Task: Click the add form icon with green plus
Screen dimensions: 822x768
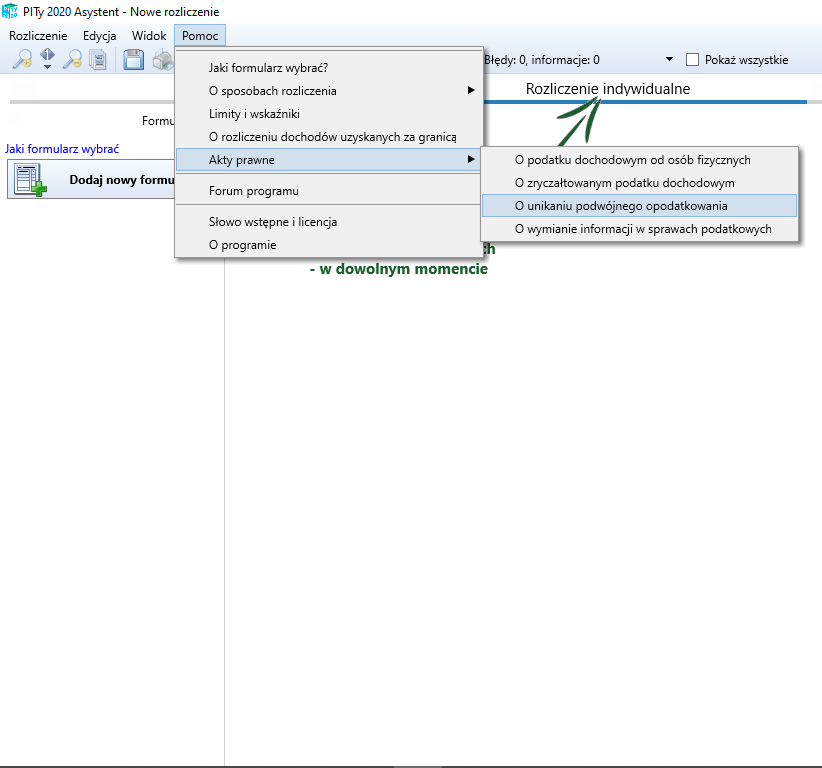Action: point(30,180)
